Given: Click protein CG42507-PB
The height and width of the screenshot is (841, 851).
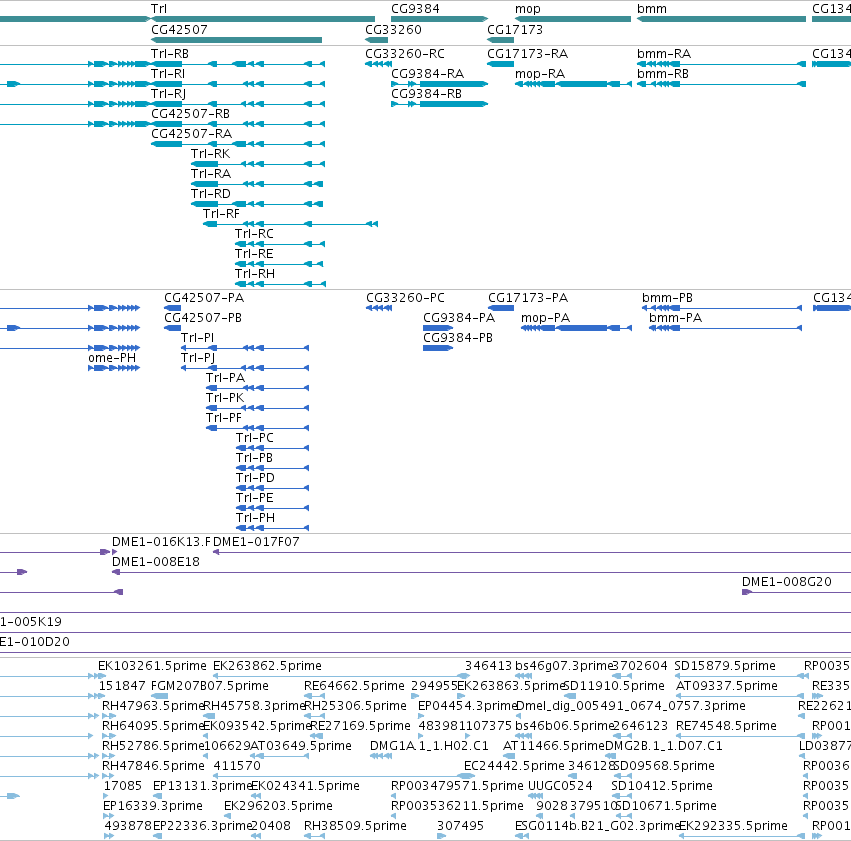Looking at the screenshot, I should (x=203, y=318).
